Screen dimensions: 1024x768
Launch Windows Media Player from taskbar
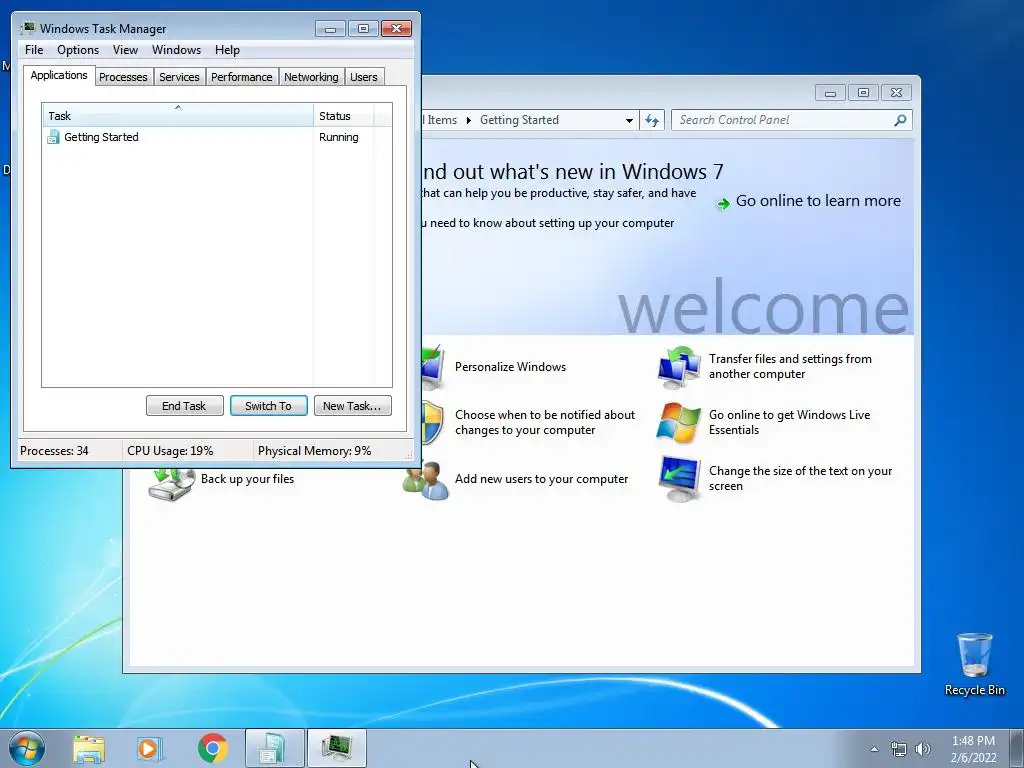coord(150,748)
